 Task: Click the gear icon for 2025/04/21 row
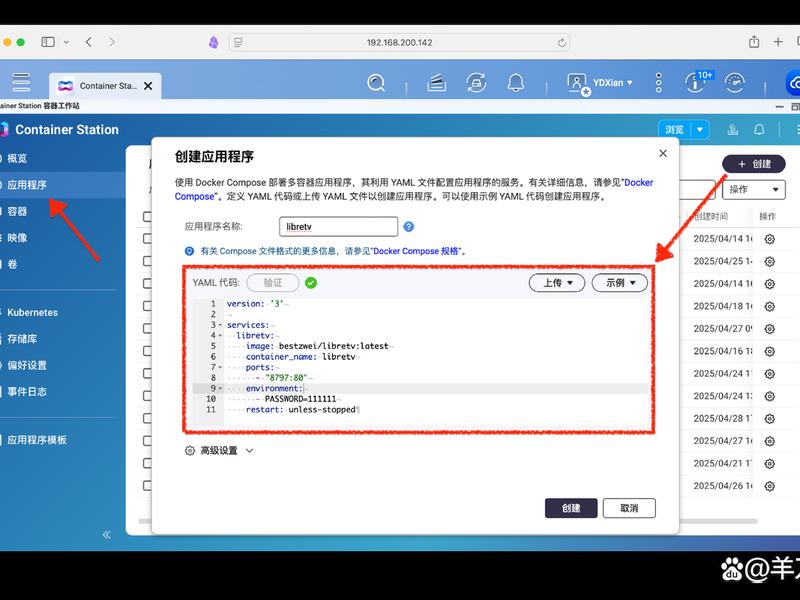(770, 463)
